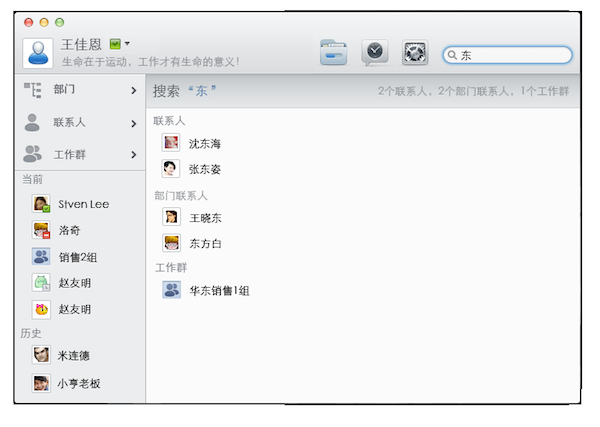Select search result 张东姿
This screenshot has width=600, height=427.
coord(204,169)
